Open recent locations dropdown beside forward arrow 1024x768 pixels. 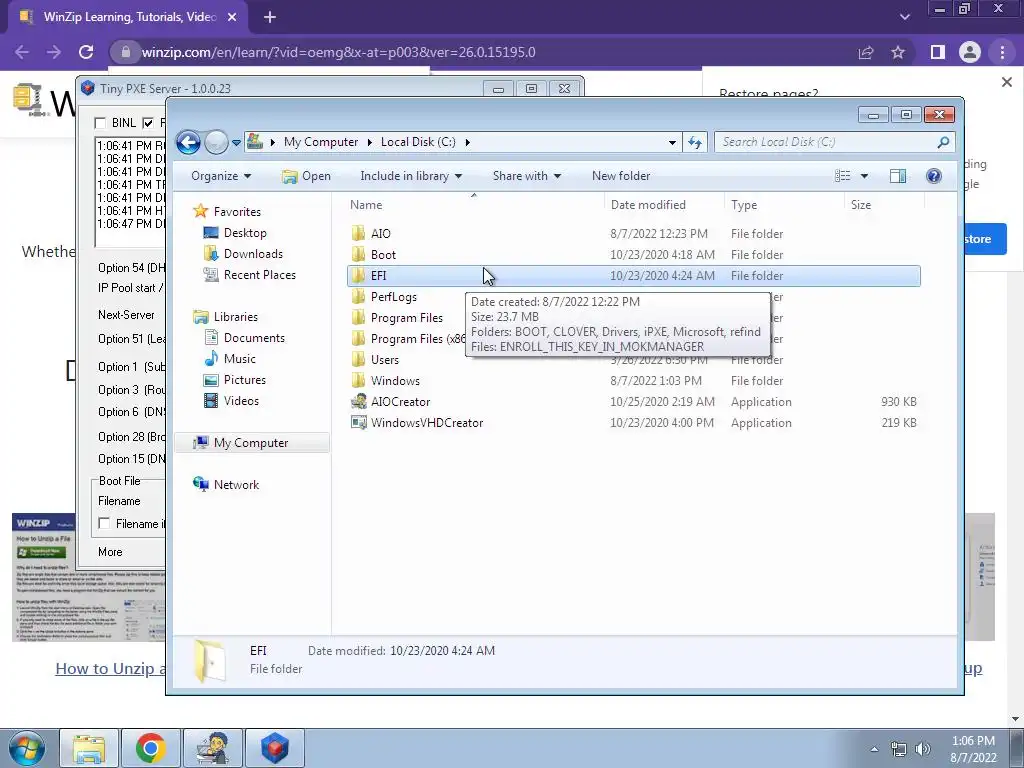point(236,142)
